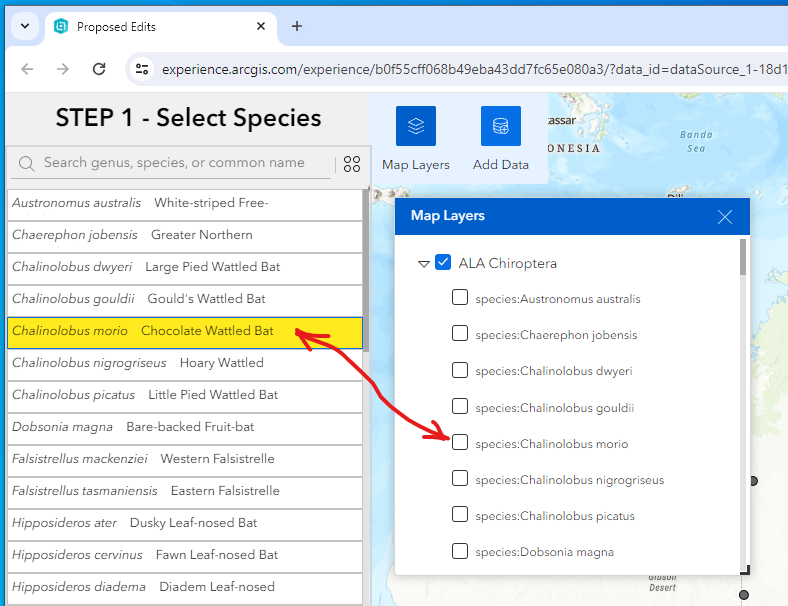Close the Map Layers panel
Image resolution: width=788 pixels, height=606 pixels.
725,216
